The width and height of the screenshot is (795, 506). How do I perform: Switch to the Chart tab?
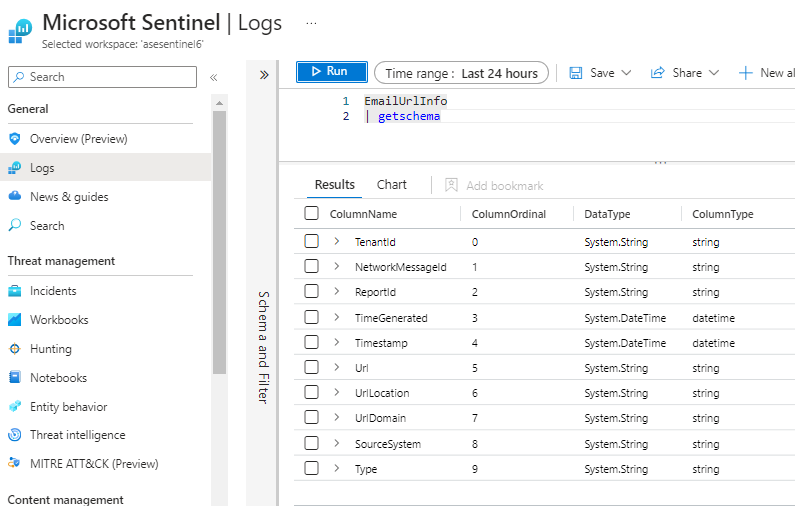391,185
